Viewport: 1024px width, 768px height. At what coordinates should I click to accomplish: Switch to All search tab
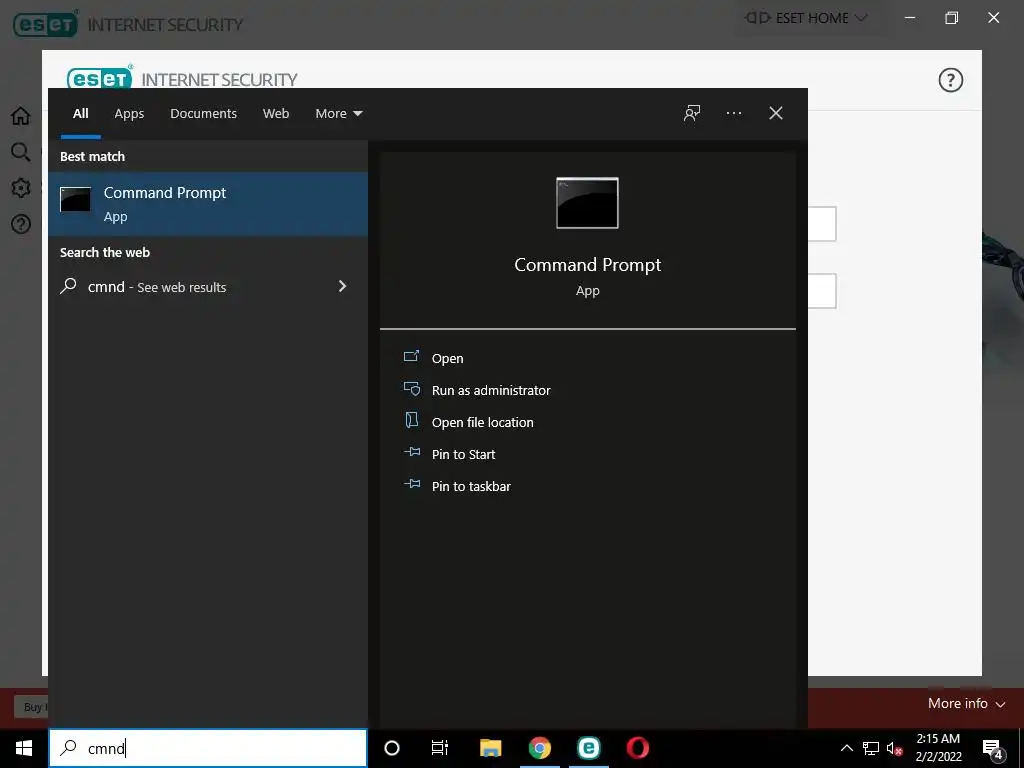[x=80, y=114]
